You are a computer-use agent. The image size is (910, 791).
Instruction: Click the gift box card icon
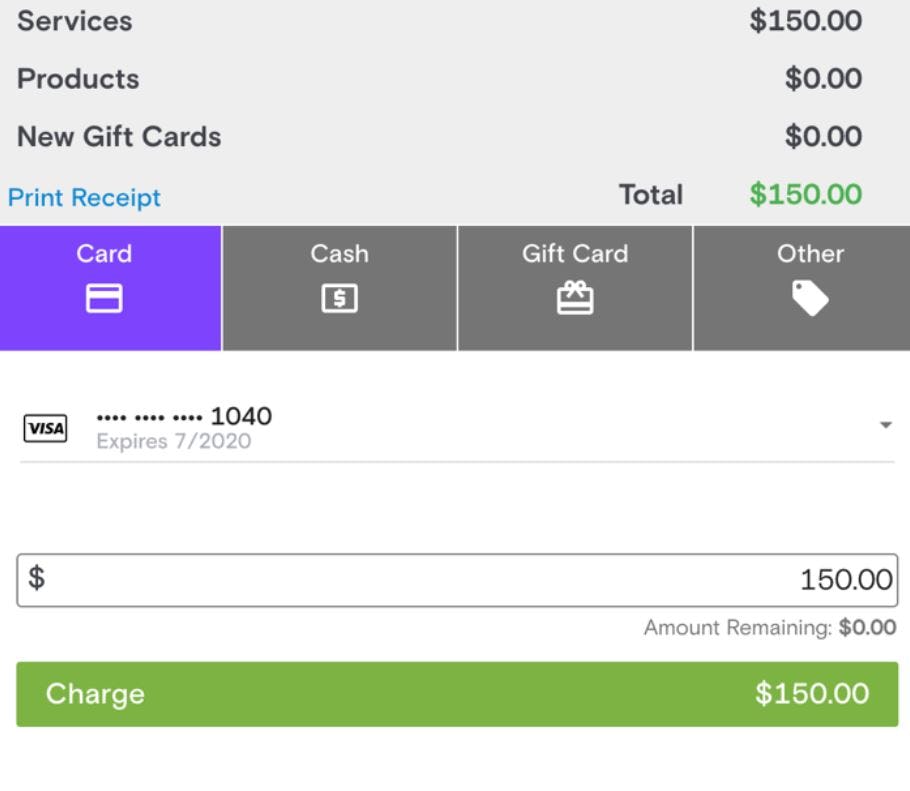575,297
